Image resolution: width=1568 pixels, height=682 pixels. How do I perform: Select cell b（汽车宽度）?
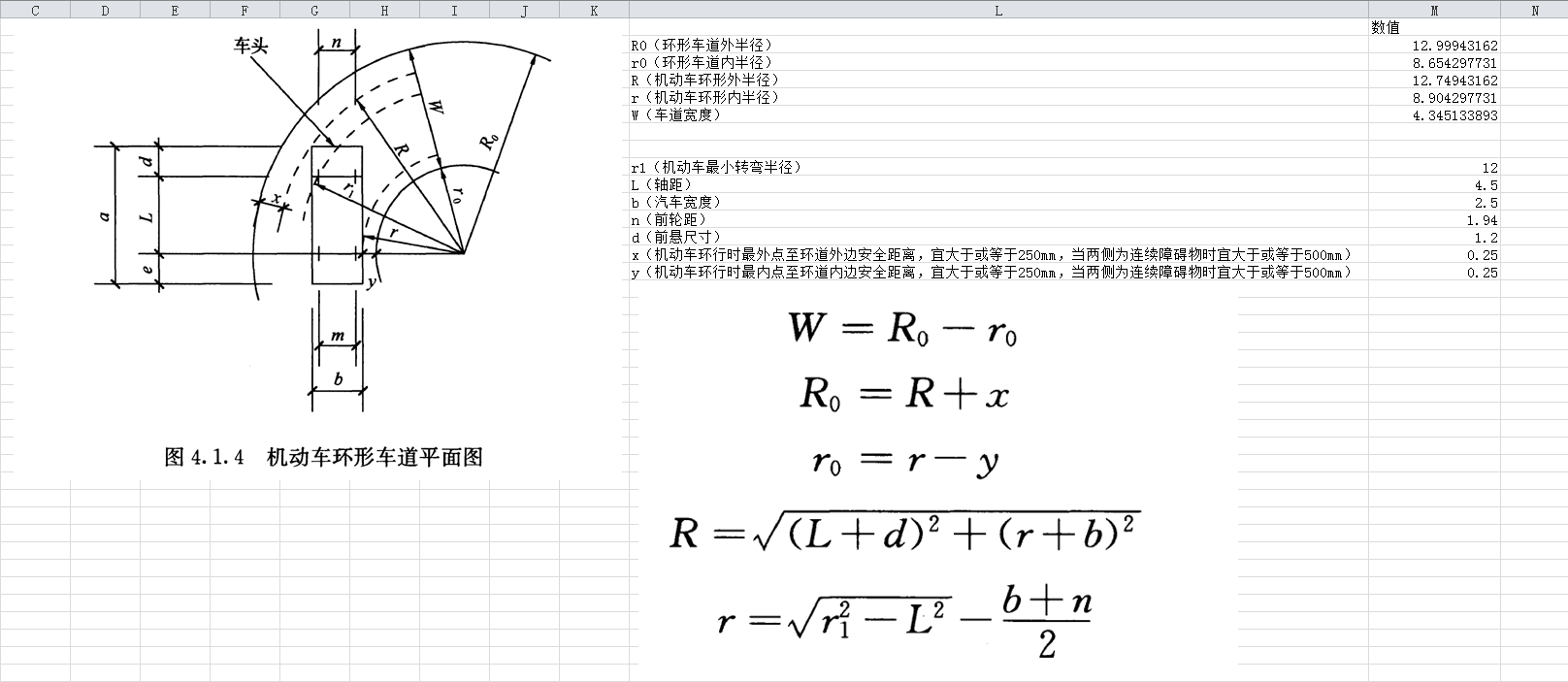click(x=998, y=203)
